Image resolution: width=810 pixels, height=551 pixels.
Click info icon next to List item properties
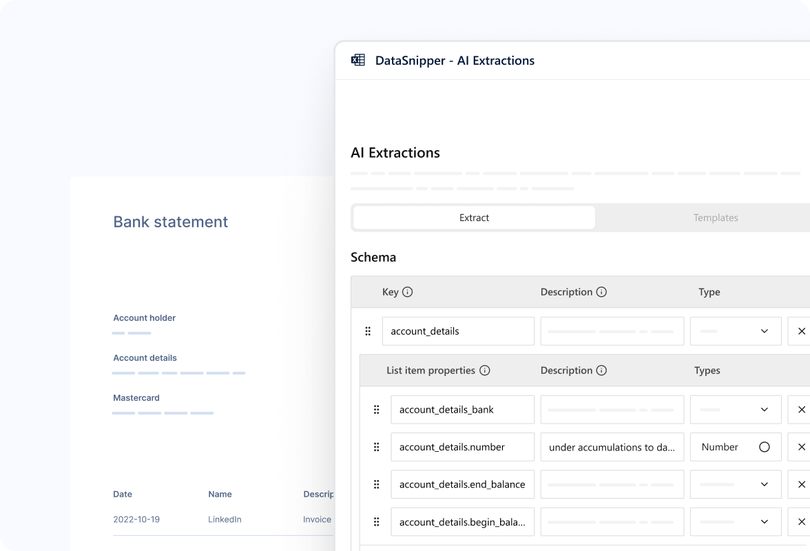tap(485, 371)
